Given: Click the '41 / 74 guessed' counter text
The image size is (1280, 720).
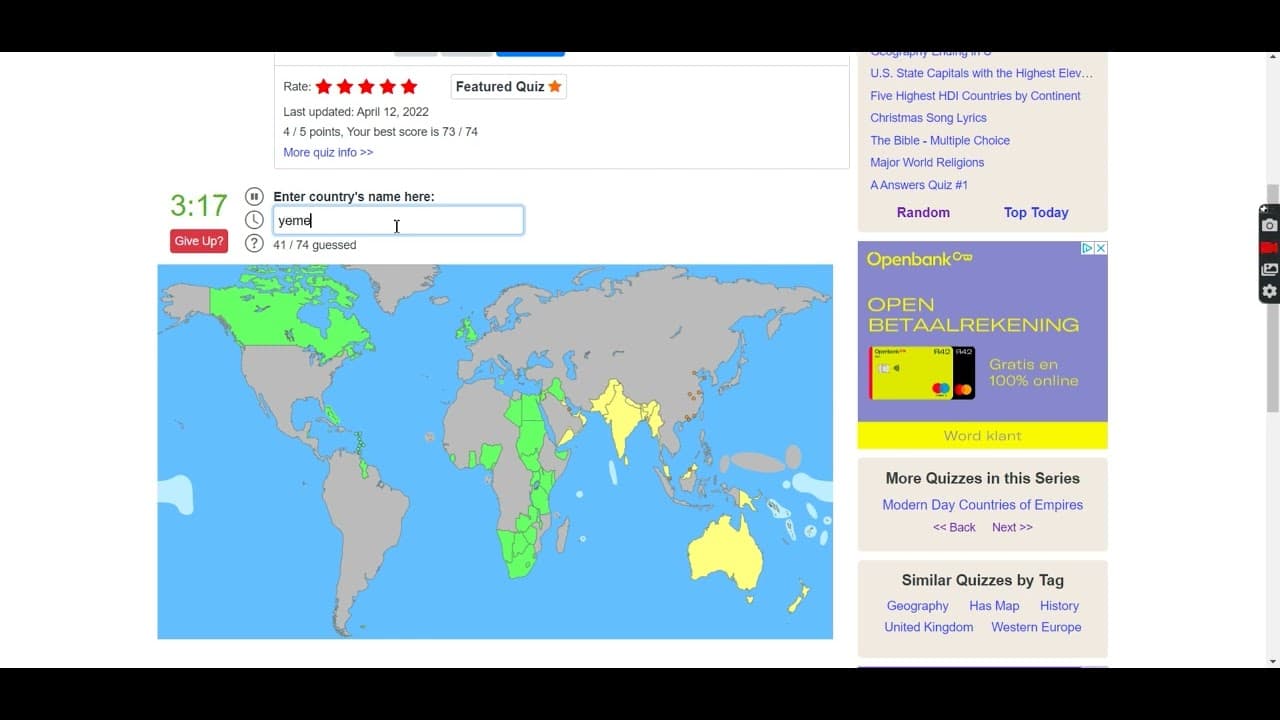Looking at the screenshot, I should coord(315,245).
